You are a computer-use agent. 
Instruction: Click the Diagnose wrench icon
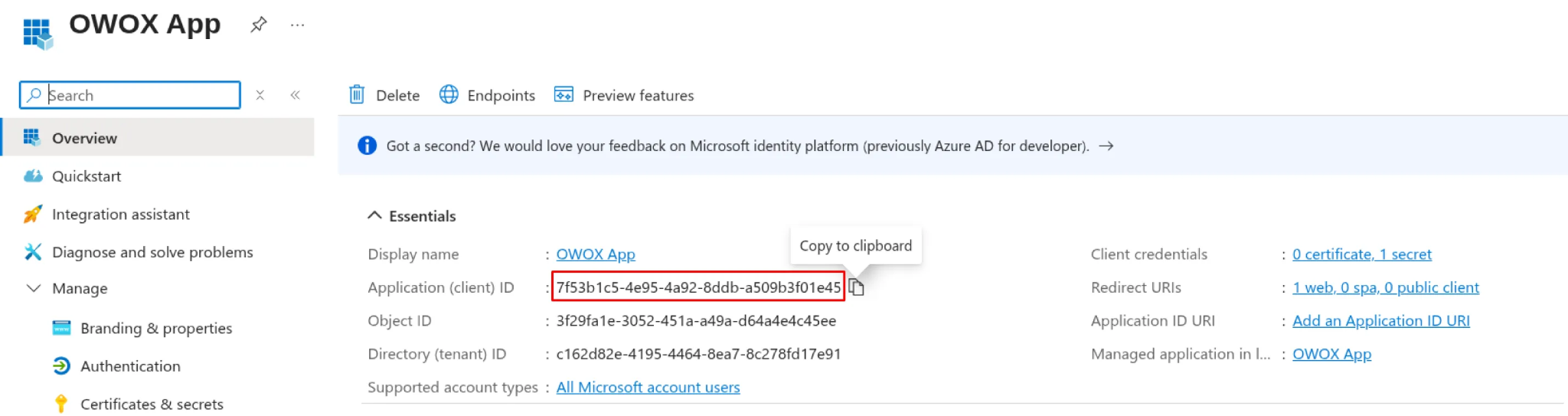coord(33,252)
